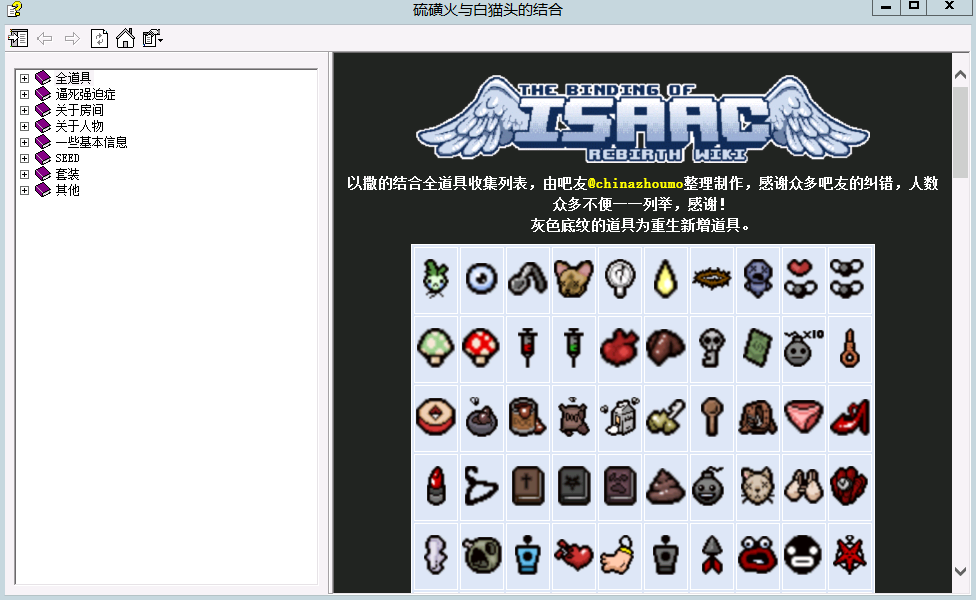The image size is (976, 600).
Task: Click the Binding of Isaac Rebirth Wiki logo
Action: 642,119
